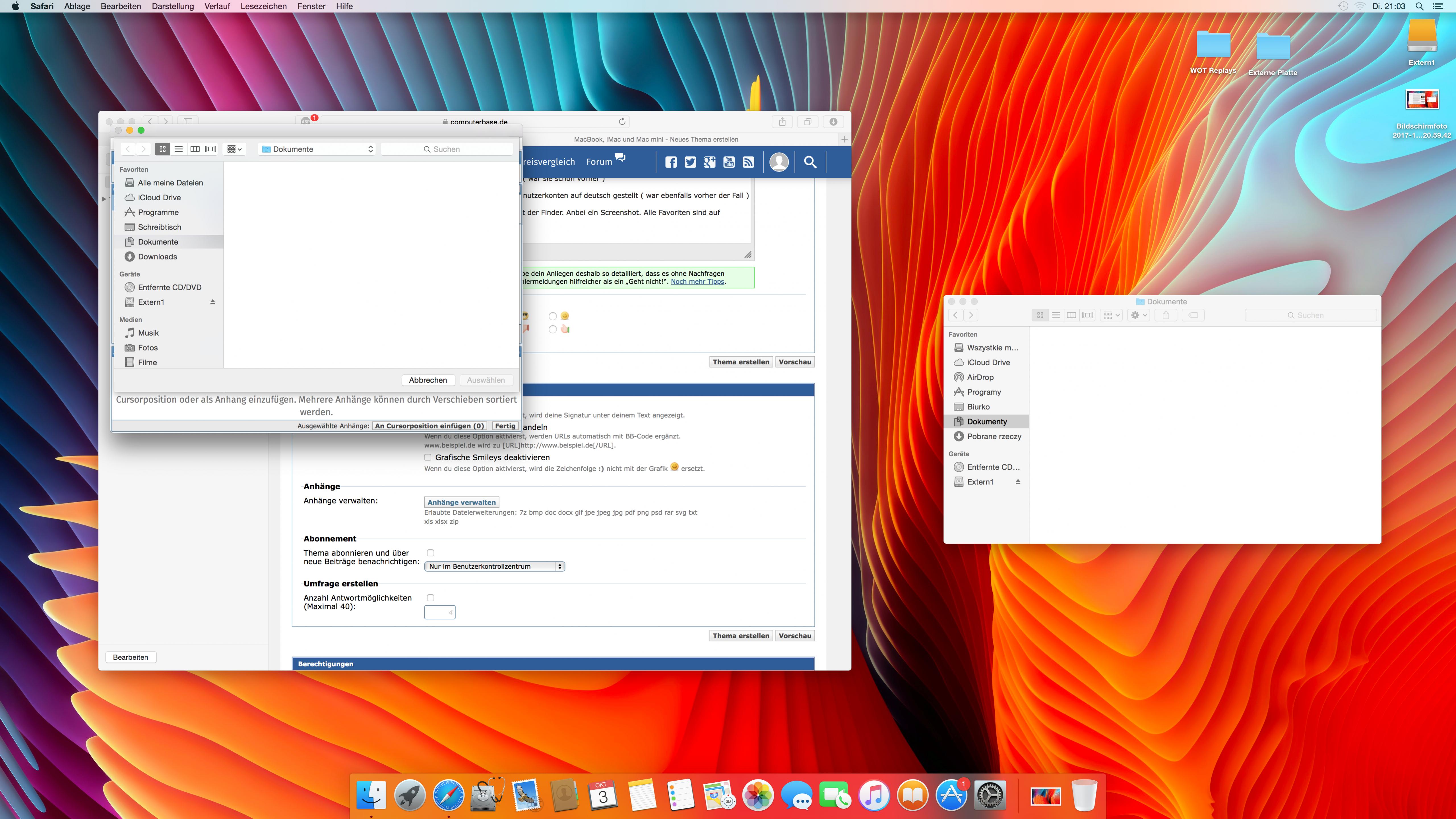Click the Safari share toolbar icon

[782, 121]
